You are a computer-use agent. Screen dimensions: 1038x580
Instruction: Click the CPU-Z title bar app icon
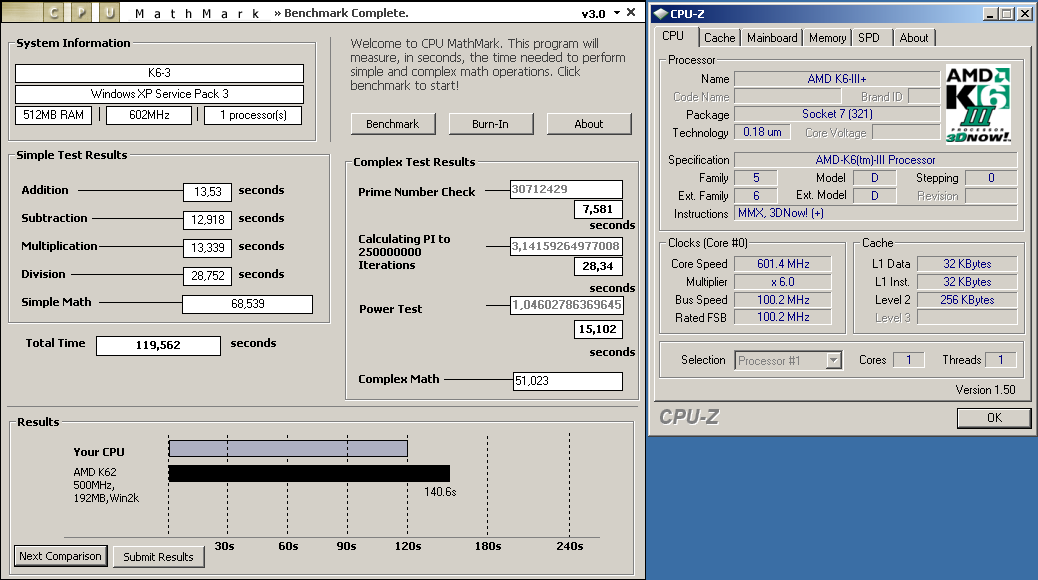point(660,14)
